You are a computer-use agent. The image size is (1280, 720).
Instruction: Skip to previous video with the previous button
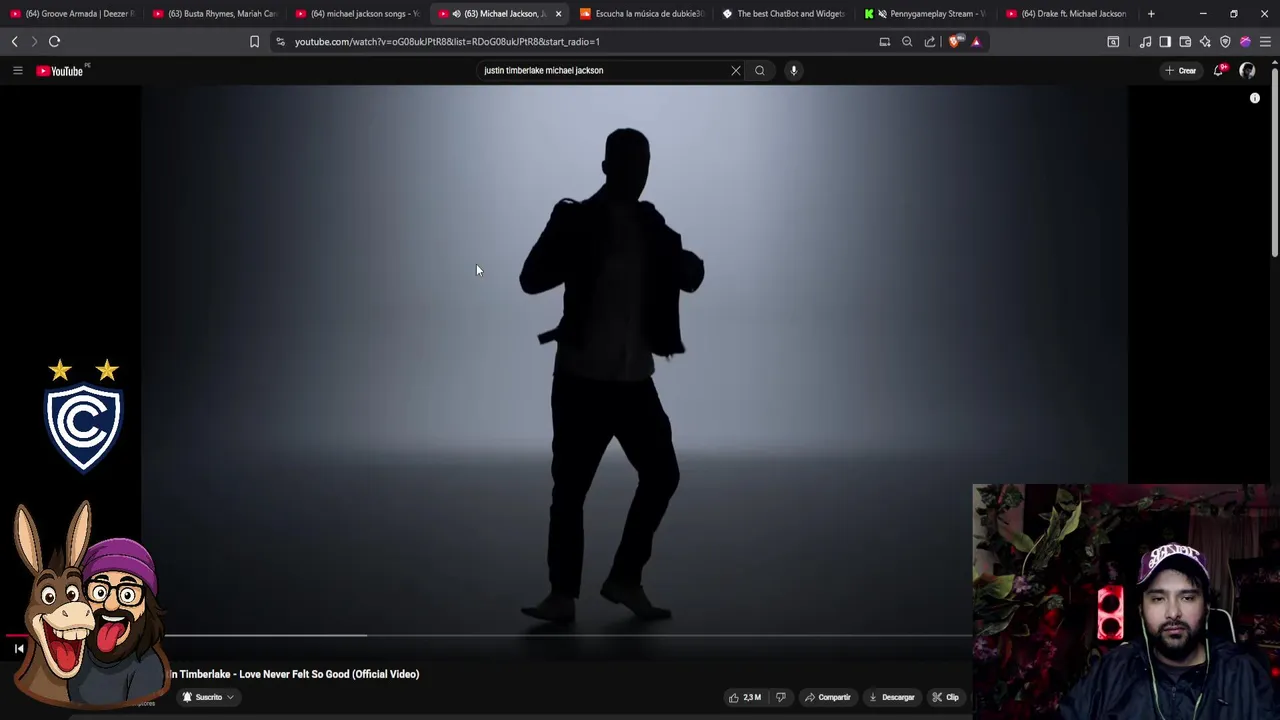point(19,649)
